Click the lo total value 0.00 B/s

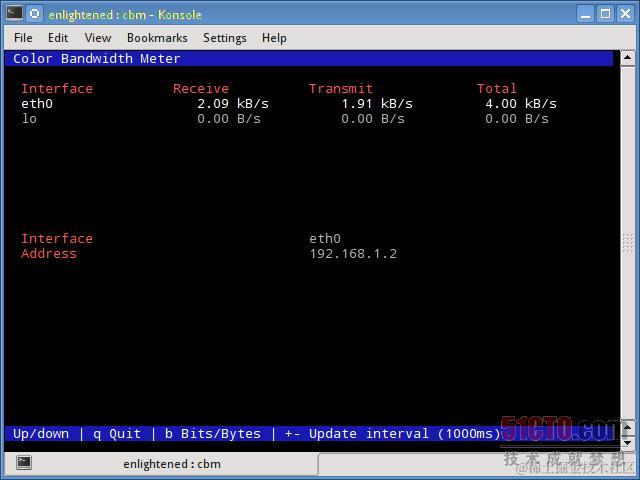[517, 119]
